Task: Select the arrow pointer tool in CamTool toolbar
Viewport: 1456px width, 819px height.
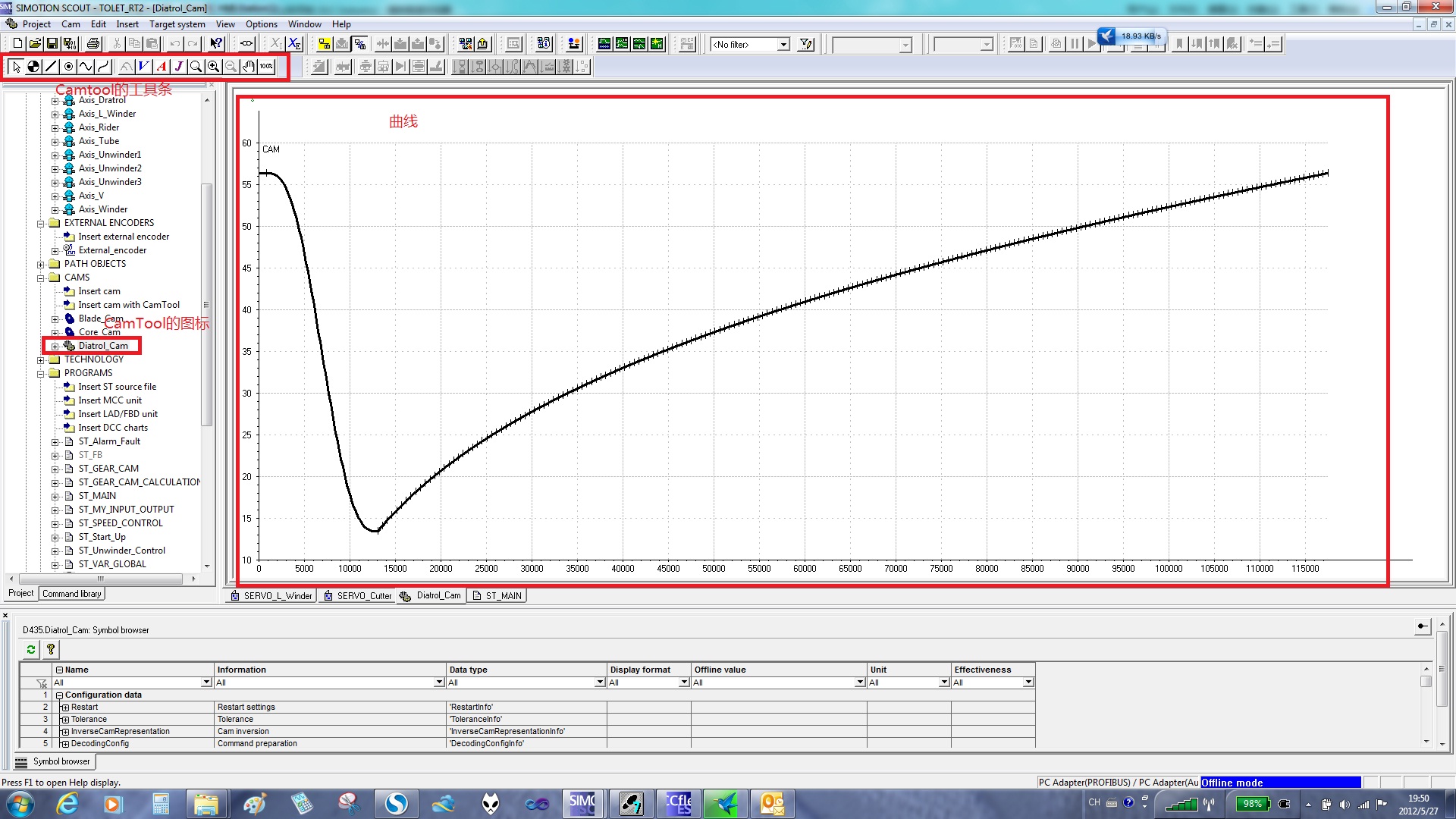Action: [16, 67]
